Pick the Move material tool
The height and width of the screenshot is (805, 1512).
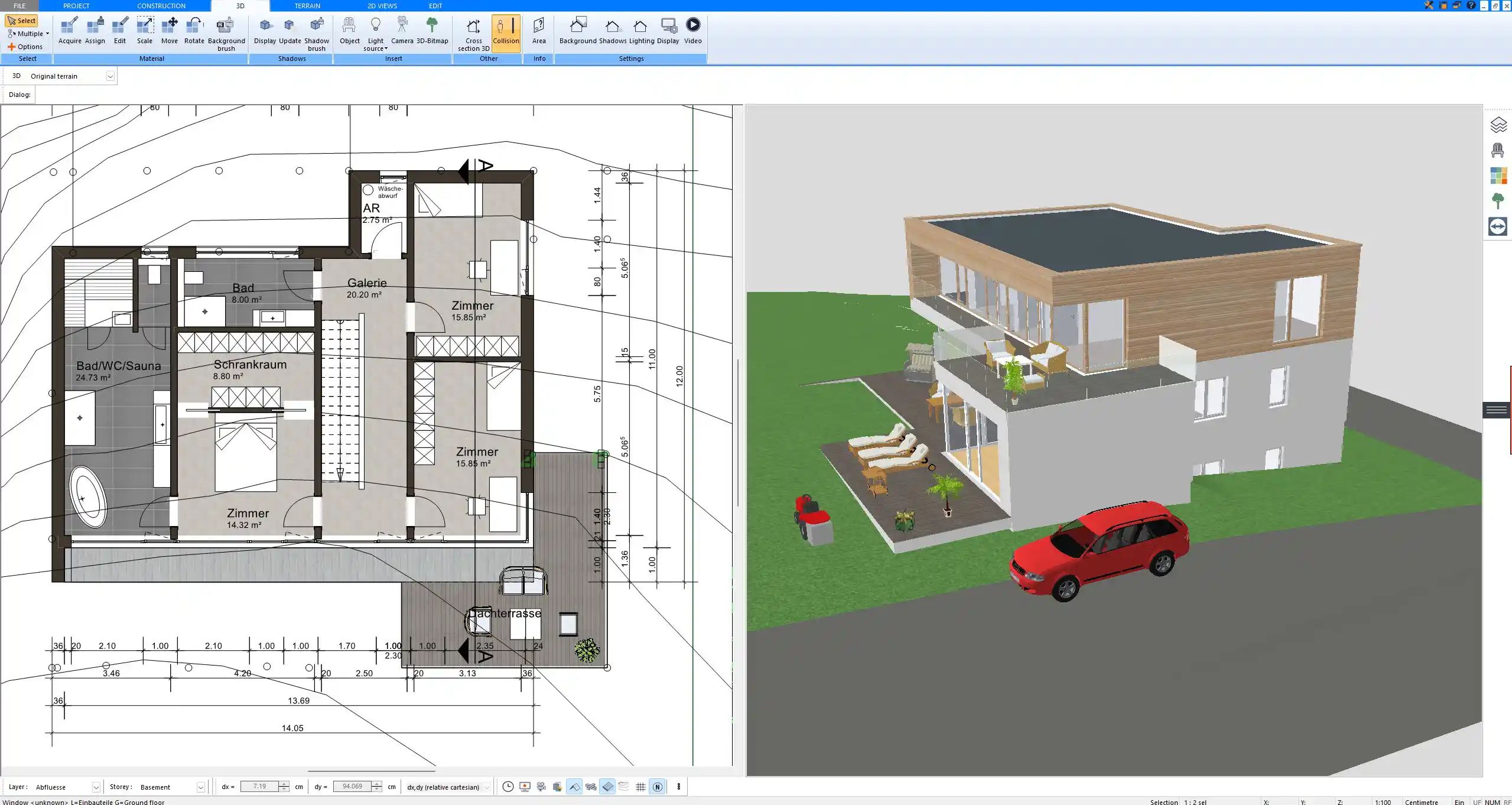pos(170,31)
